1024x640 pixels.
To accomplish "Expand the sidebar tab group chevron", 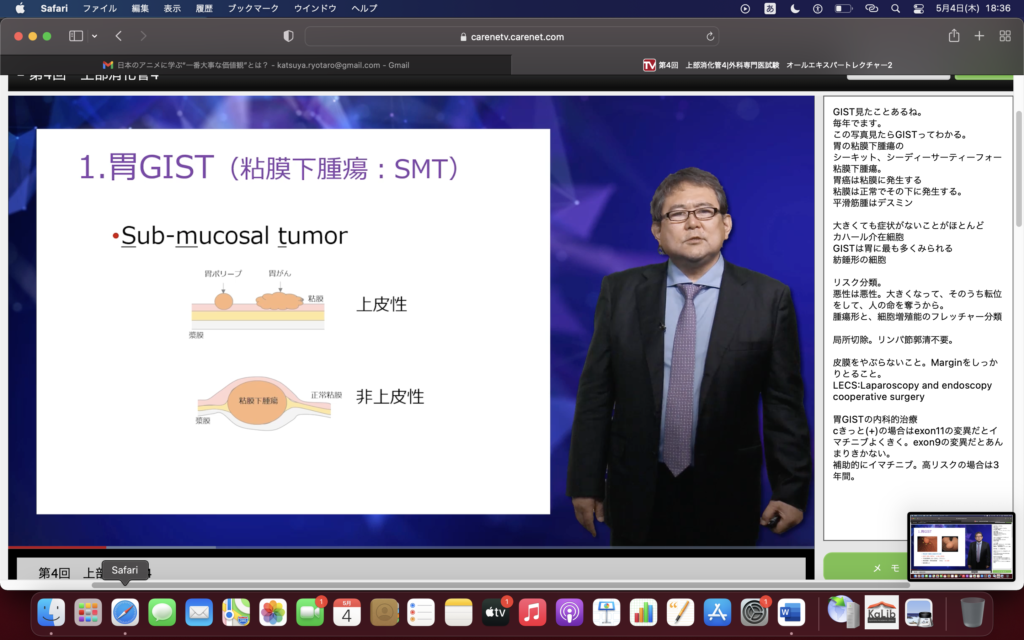I will [x=95, y=36].
